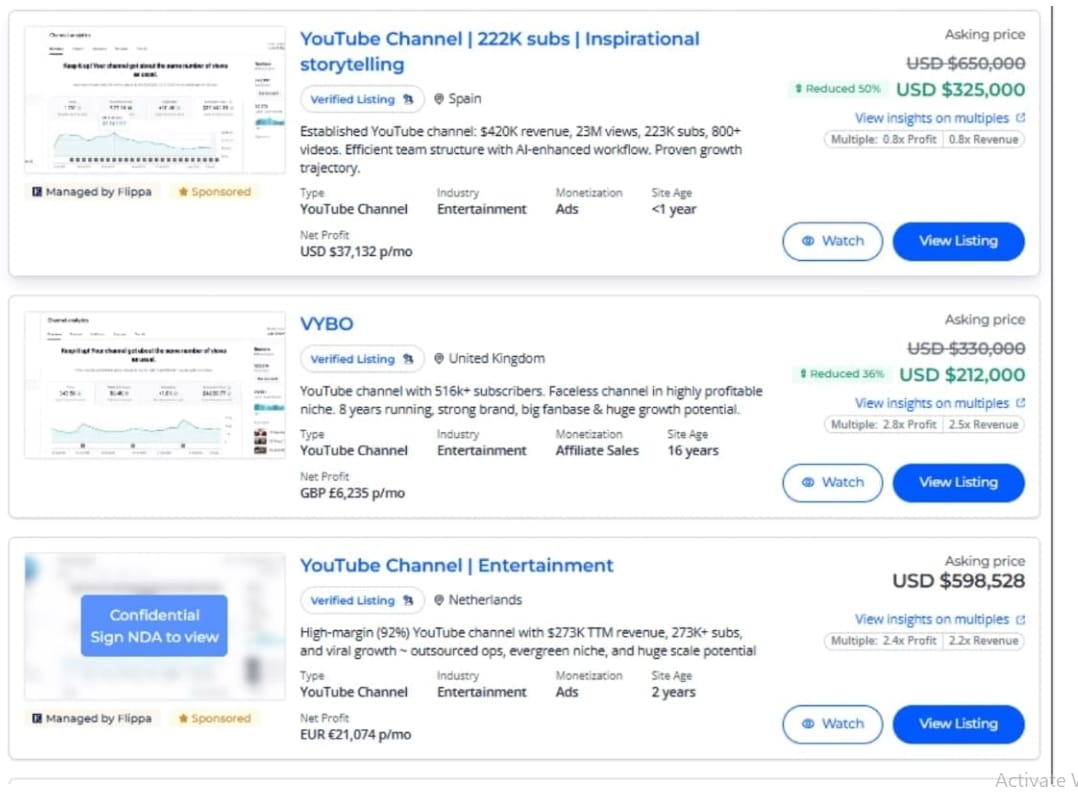The height and width of the screenshot is (794, 1078).
Task: Open analytics thumbnail of VYBO listing
Action: (155, 385)
